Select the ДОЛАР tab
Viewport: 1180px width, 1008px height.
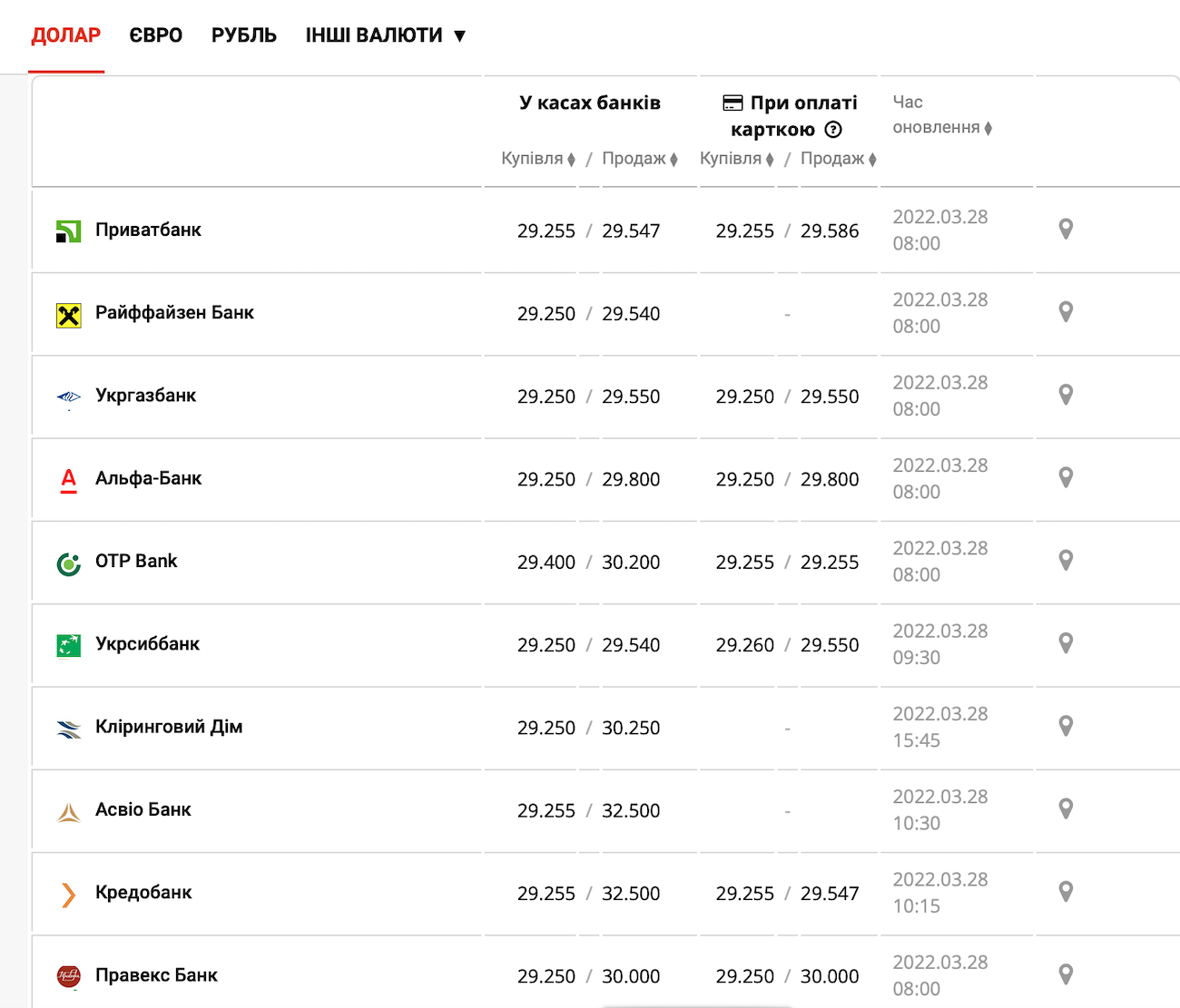click(x=66, y=35)
